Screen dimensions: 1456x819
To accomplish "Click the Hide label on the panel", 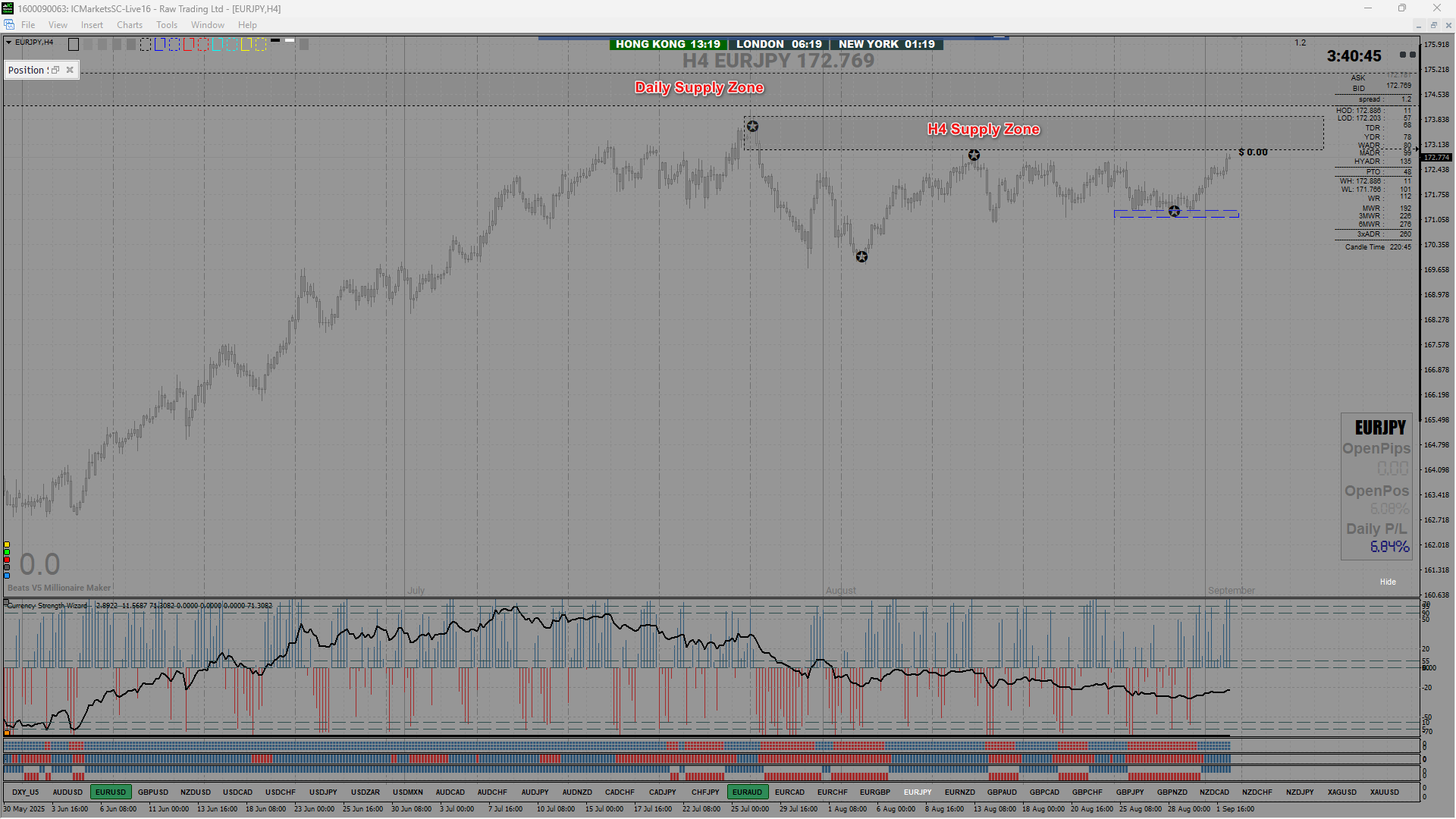I will (1387, 582).
